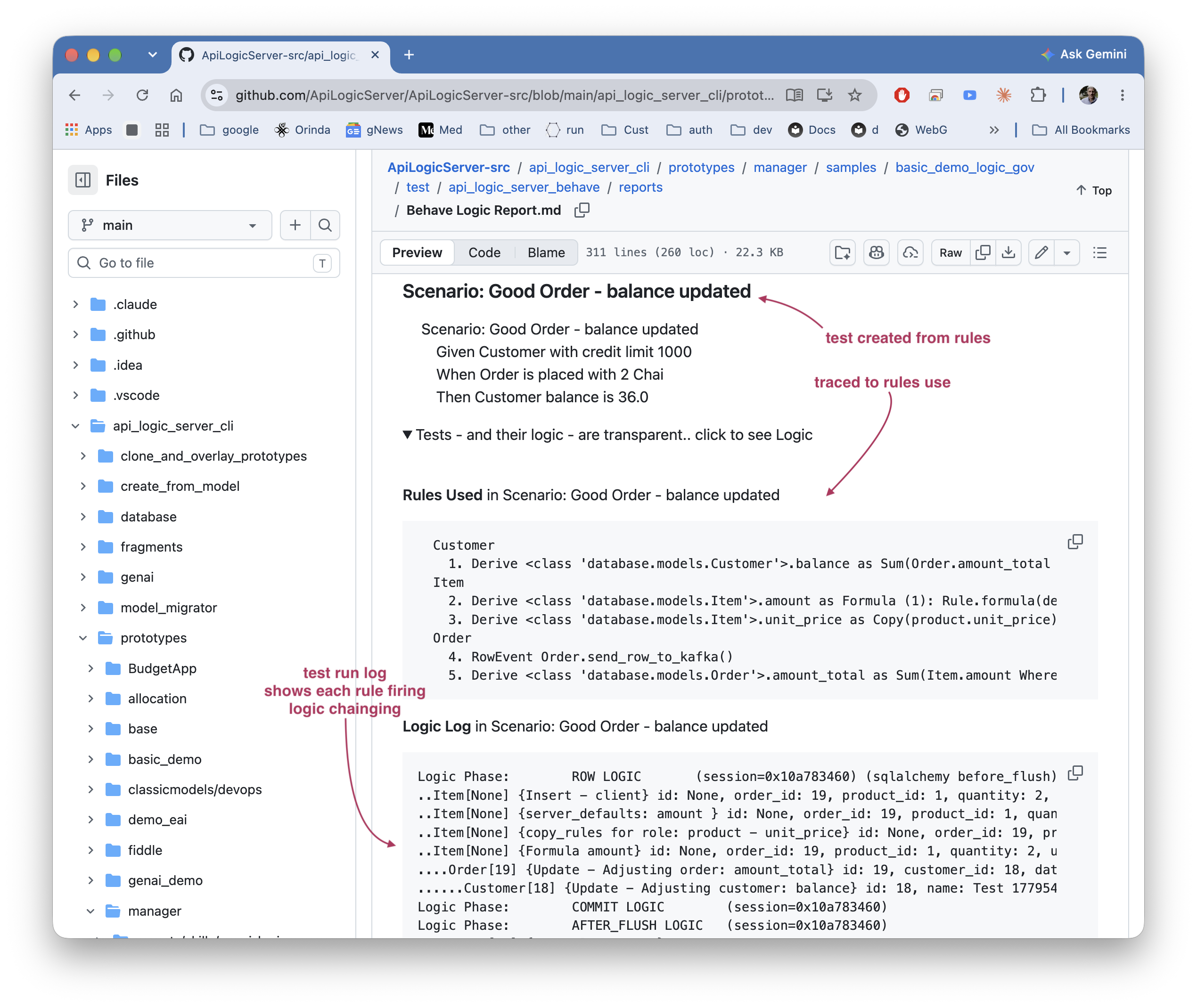1197x1008 pixels.
Task: Open the ApiLogicServer-src breadcrumb link
Action: coord(449,167)
